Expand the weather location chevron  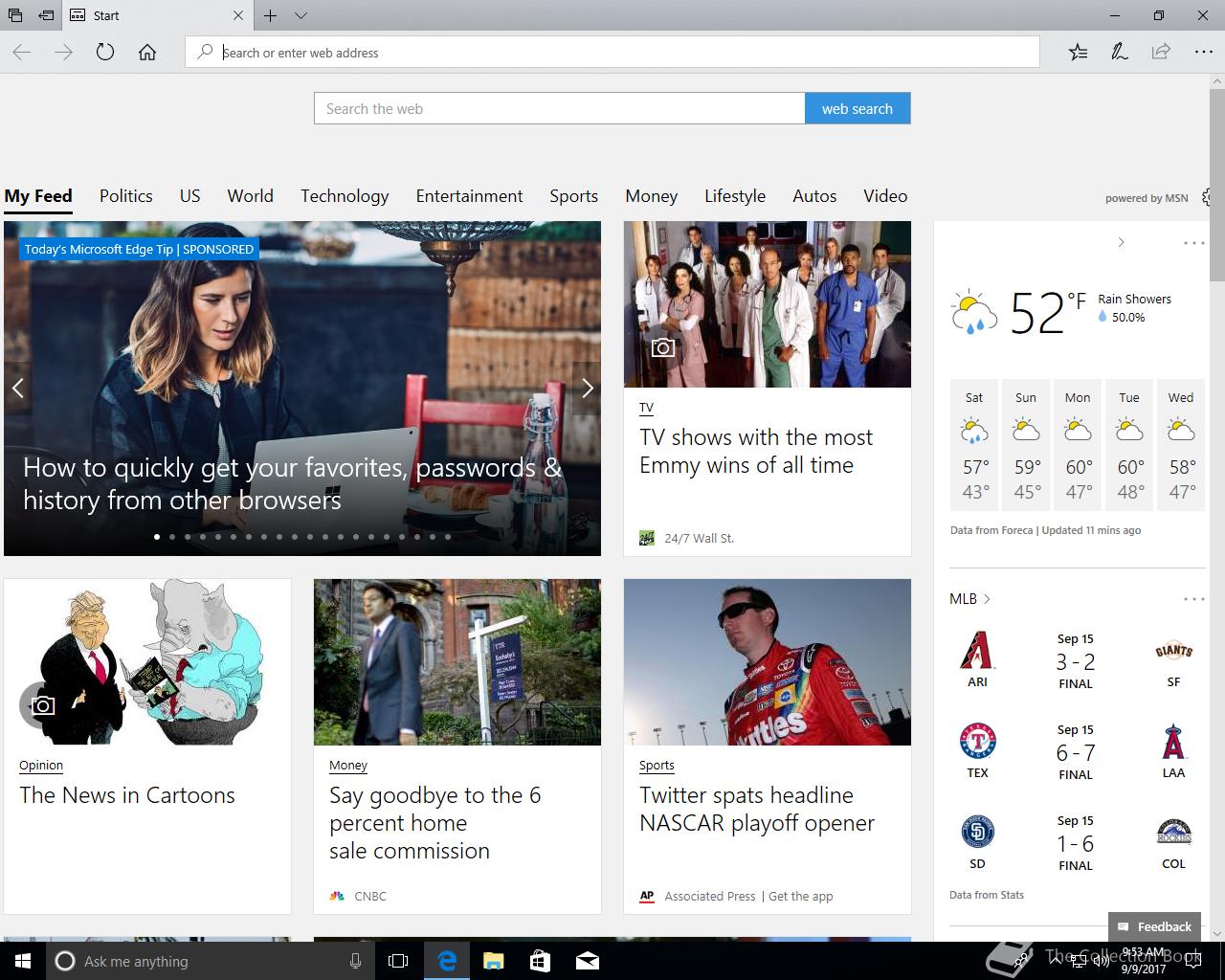pyautogui.click(x=1121, y=243)
